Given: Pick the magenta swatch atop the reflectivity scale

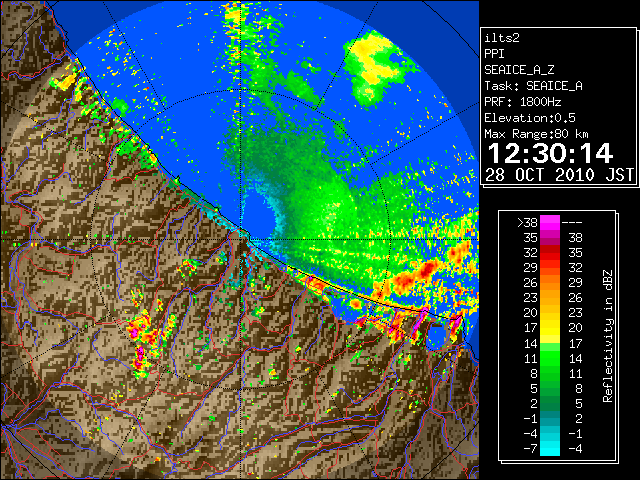Looking at the screenshot, I should (x=550, y=222).
